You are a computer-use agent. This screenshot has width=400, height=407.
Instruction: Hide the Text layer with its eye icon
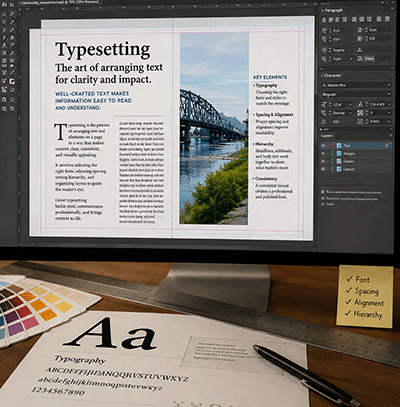[x=323, y=146]
